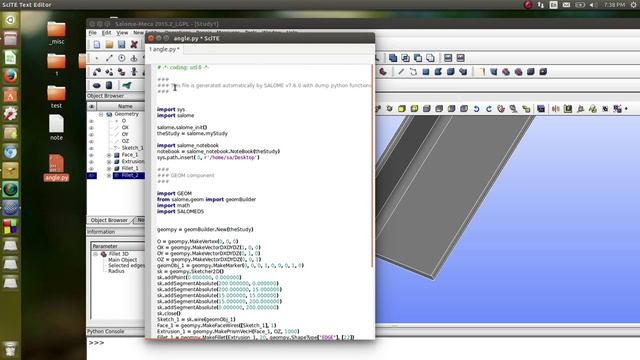The width and height of the screenshot is (640, 360).
Task: Click the Fuse boolean operation icon
Action: (393, 58)
